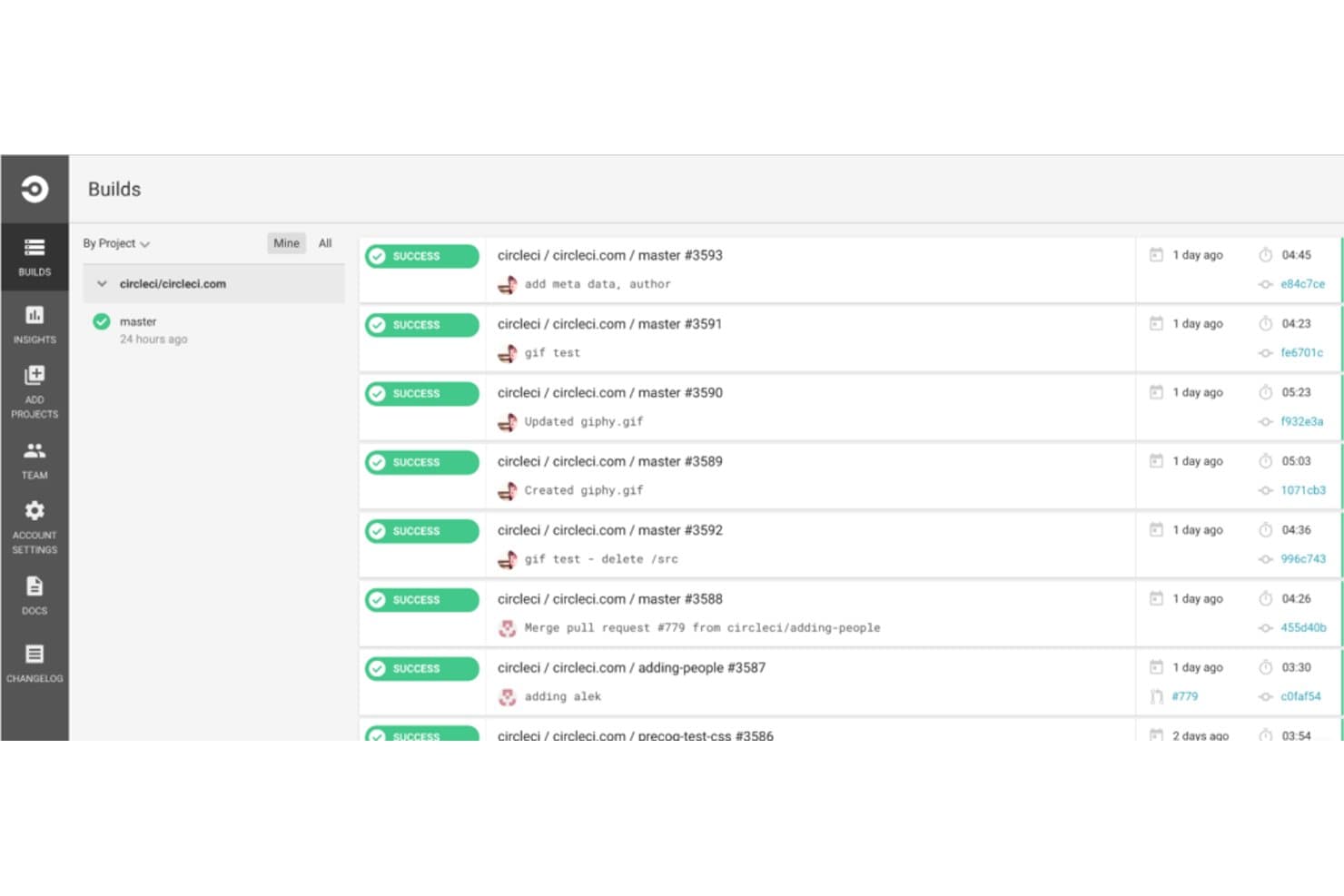Open commit hash 455d40b

point(1303,628)
